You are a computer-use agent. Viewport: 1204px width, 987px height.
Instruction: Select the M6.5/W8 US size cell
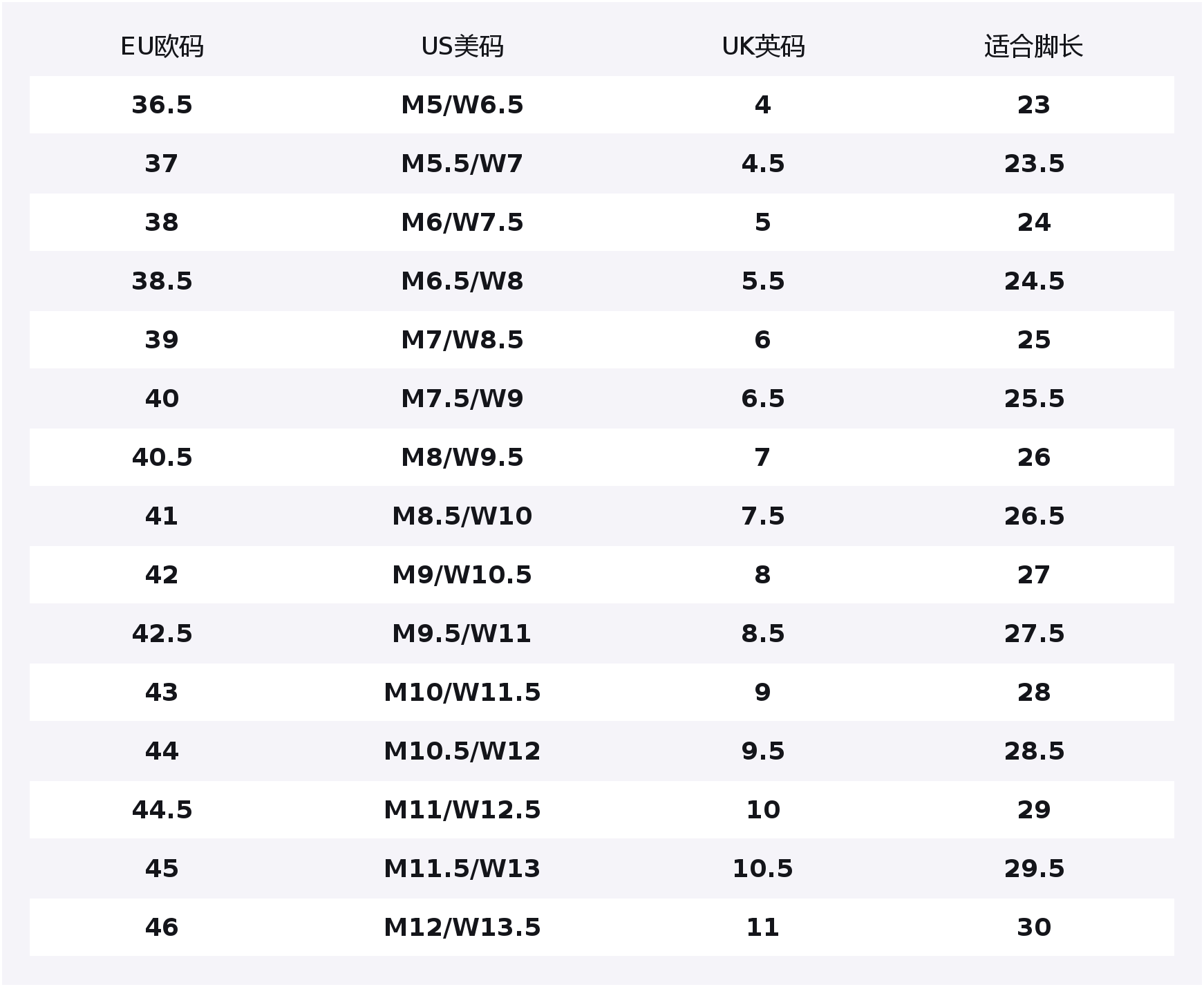[462, 281]
